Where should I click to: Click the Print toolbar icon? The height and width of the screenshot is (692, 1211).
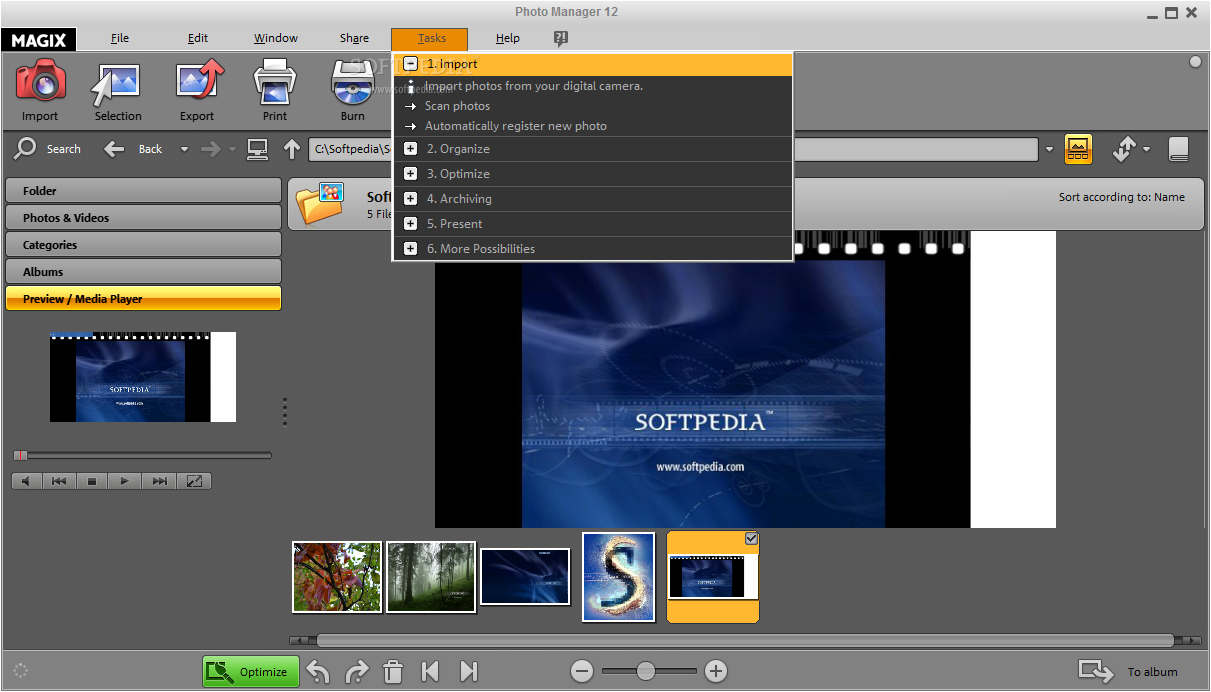(275, 82)
